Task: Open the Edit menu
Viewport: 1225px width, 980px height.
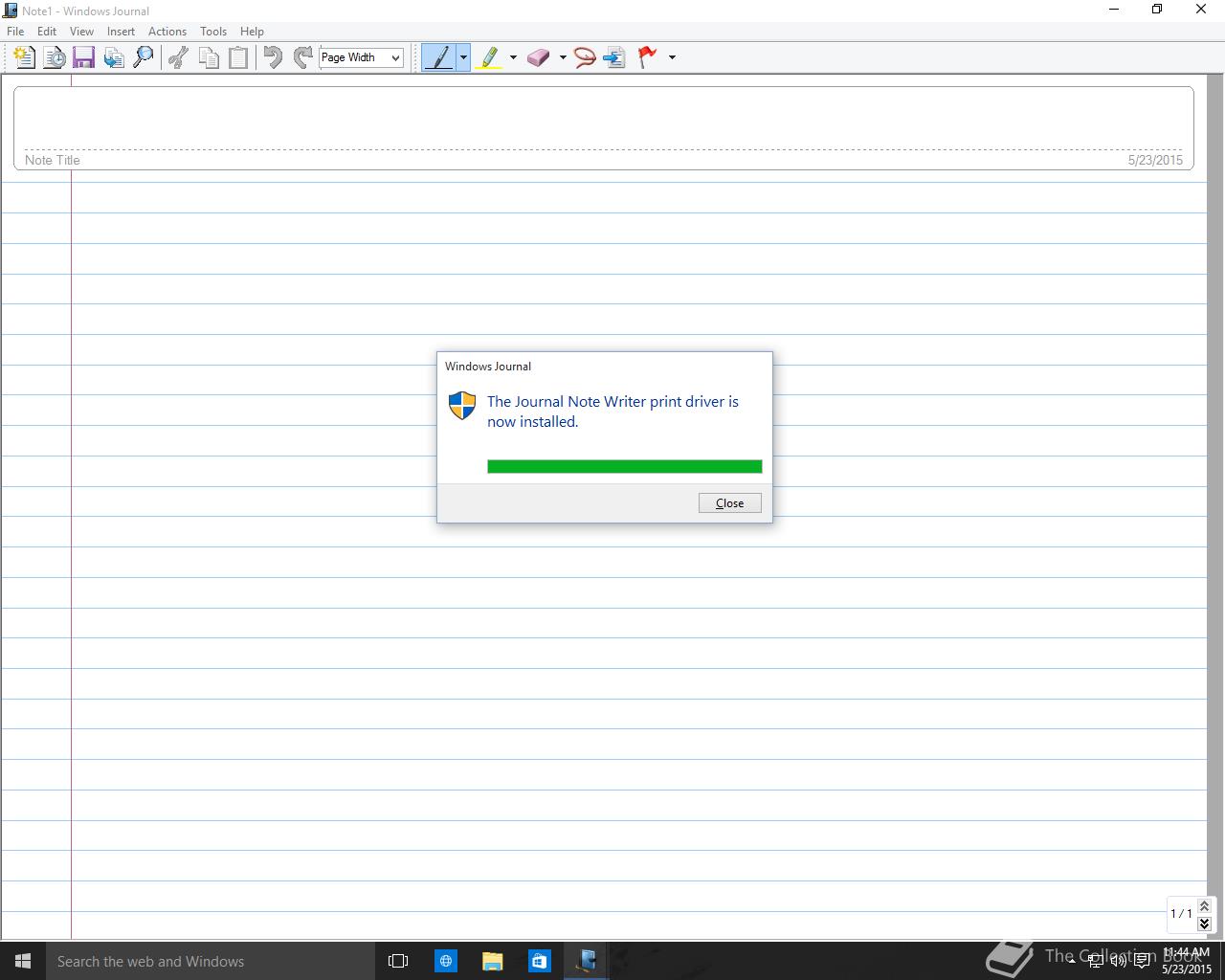Action: coord(47,32)
